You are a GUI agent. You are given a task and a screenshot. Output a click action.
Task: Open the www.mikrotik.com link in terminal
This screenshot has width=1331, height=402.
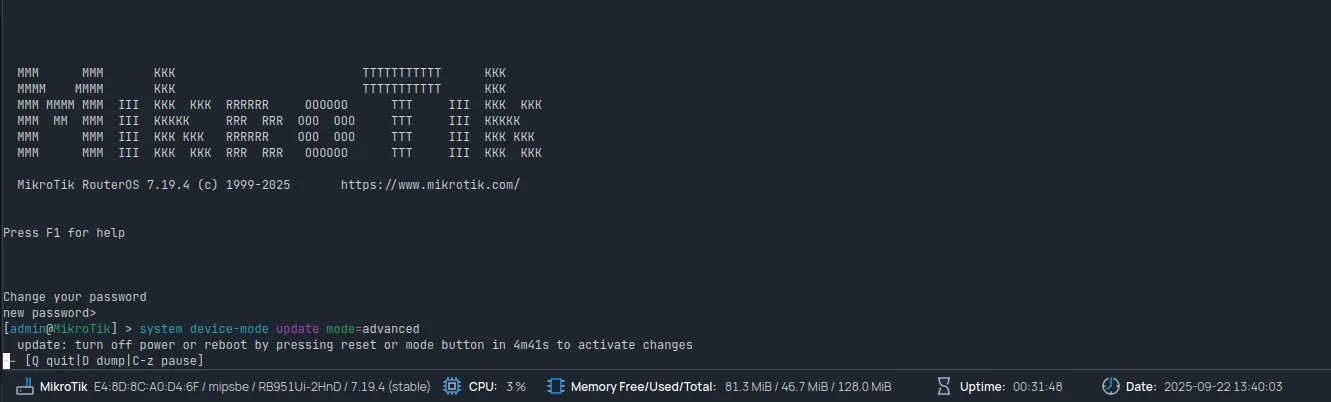coord(430,185)
